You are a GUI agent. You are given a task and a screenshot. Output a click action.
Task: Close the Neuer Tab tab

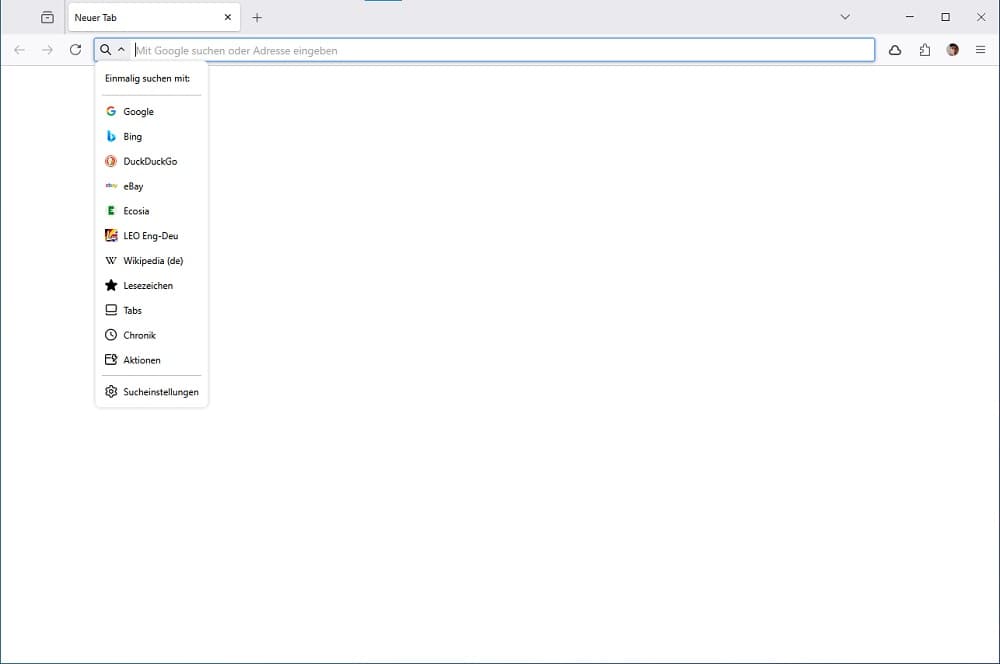pos(228,17)
